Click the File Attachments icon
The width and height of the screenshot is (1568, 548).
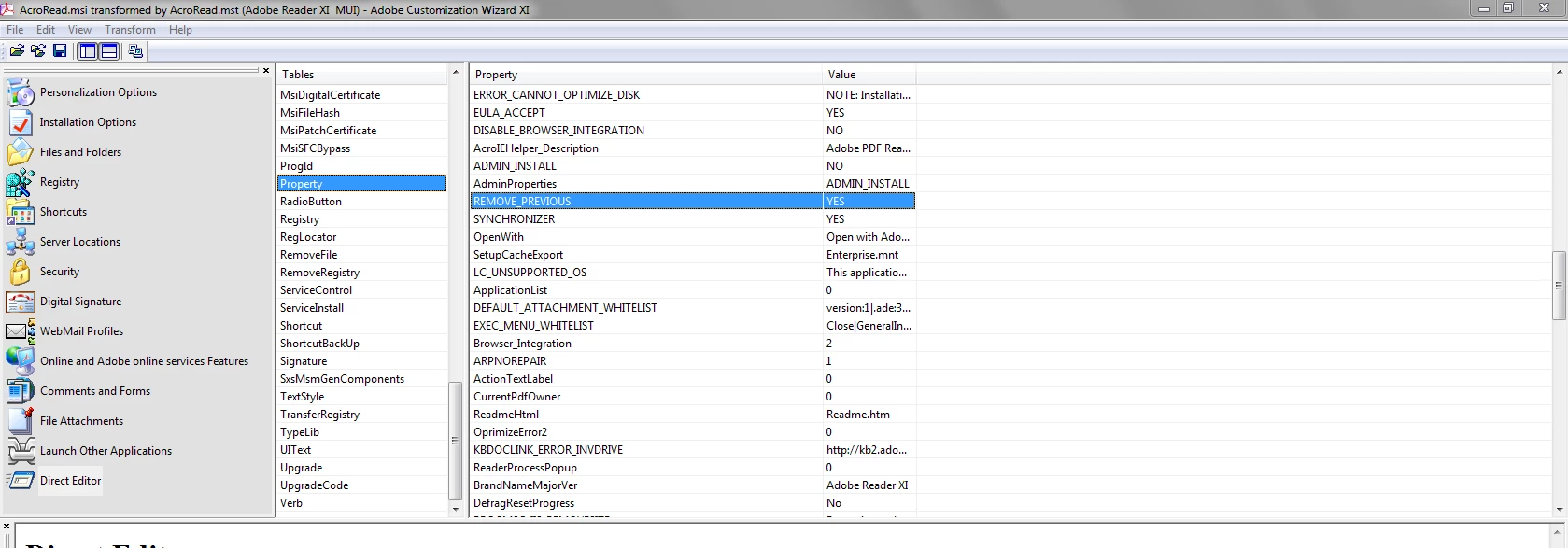[20, 421]
